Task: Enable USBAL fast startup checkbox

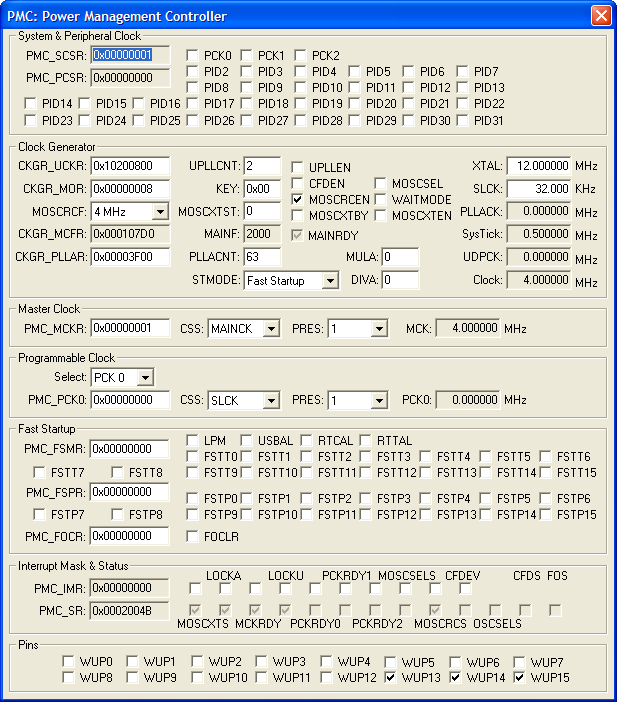Action: point(246,441)
